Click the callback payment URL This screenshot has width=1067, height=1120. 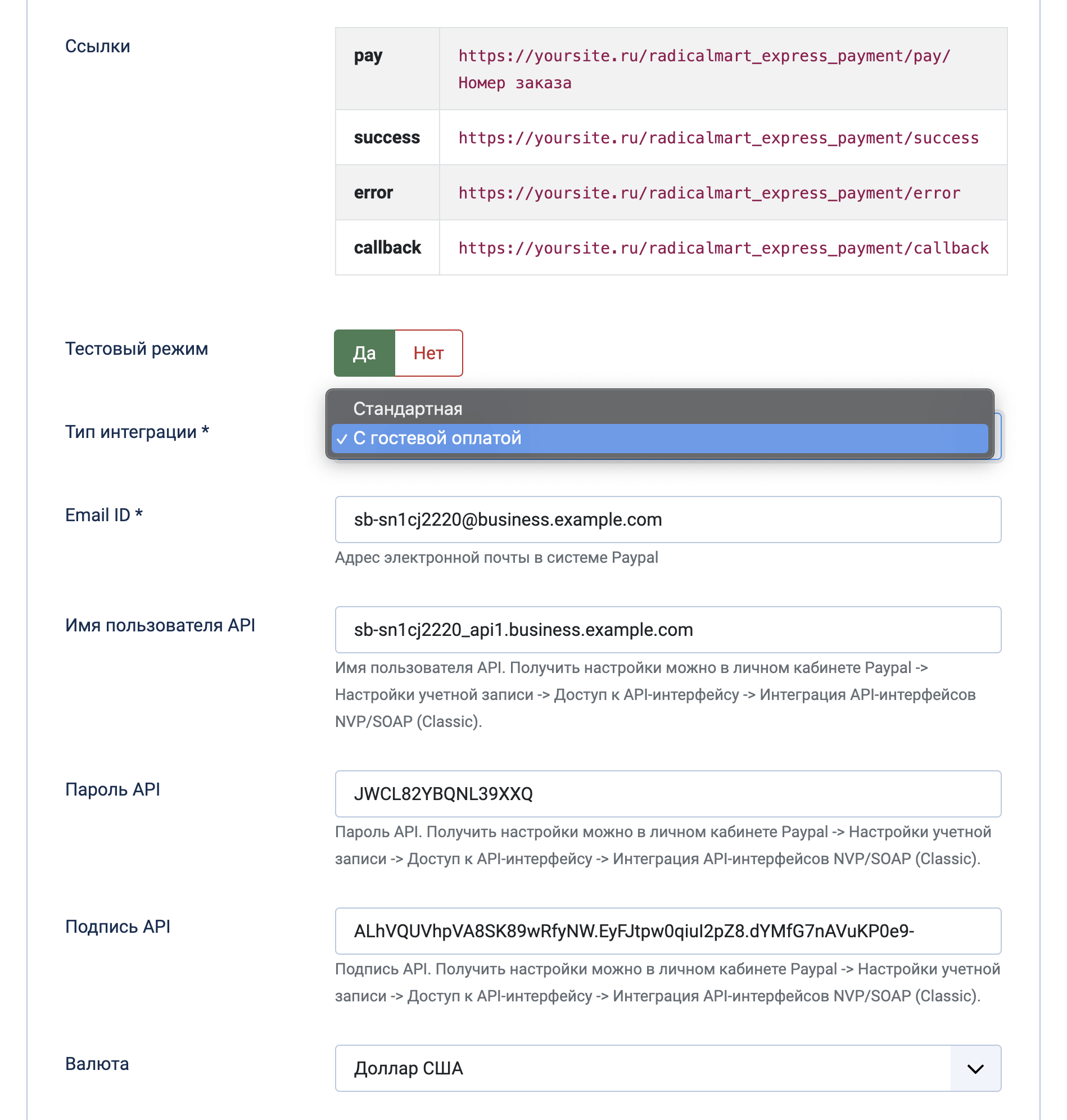pos(723,248)
